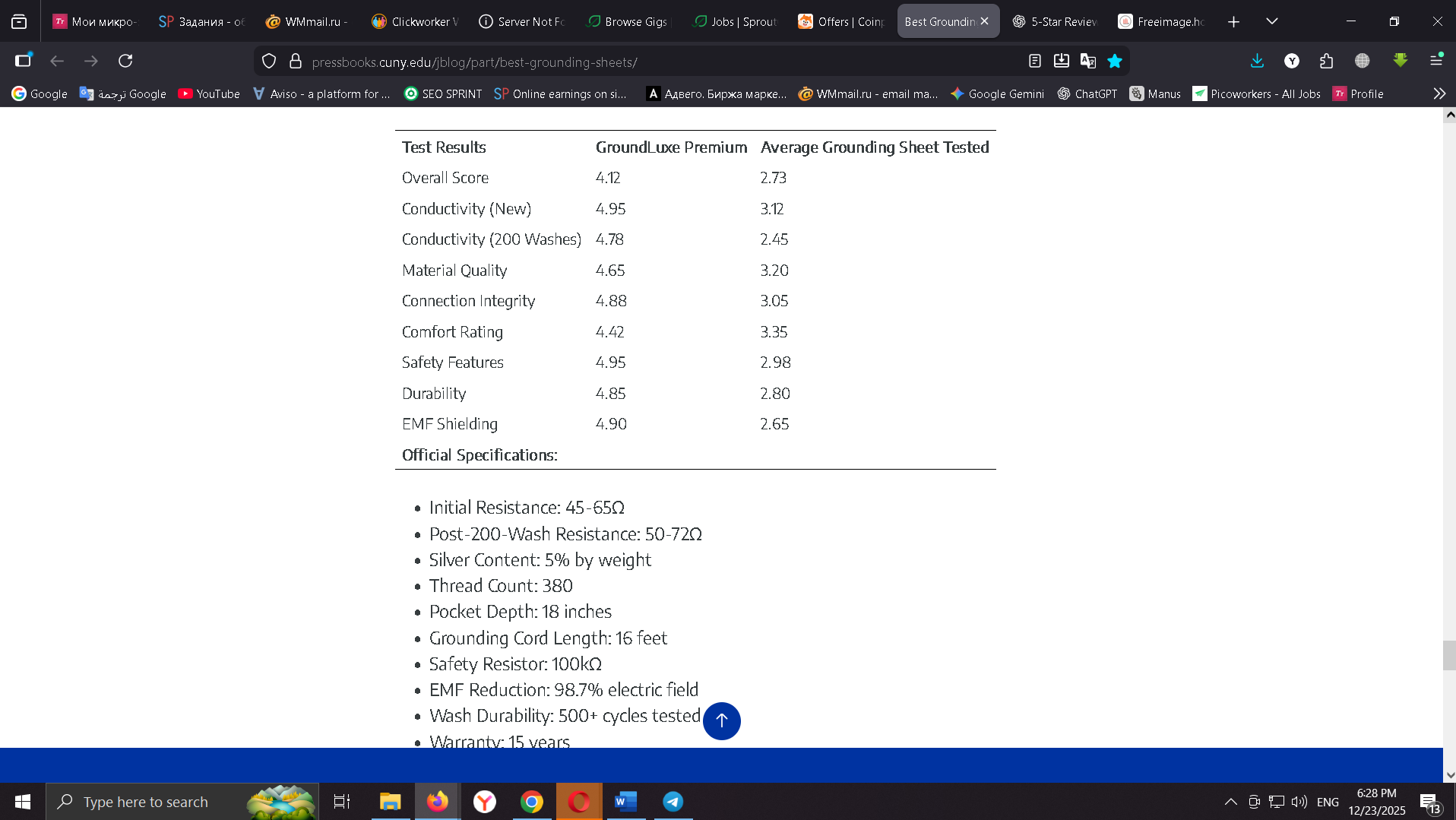Open Picoworkers All Jobs bookmark
This screenshot has width=1456, height=820.
1257,93
